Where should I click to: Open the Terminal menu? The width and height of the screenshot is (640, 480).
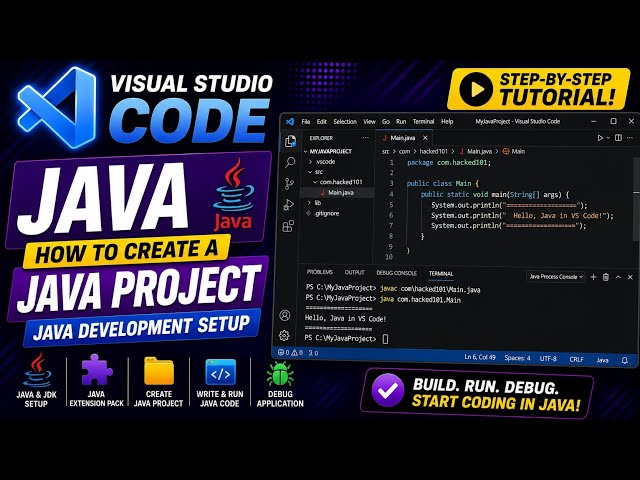tap(423, 122)
